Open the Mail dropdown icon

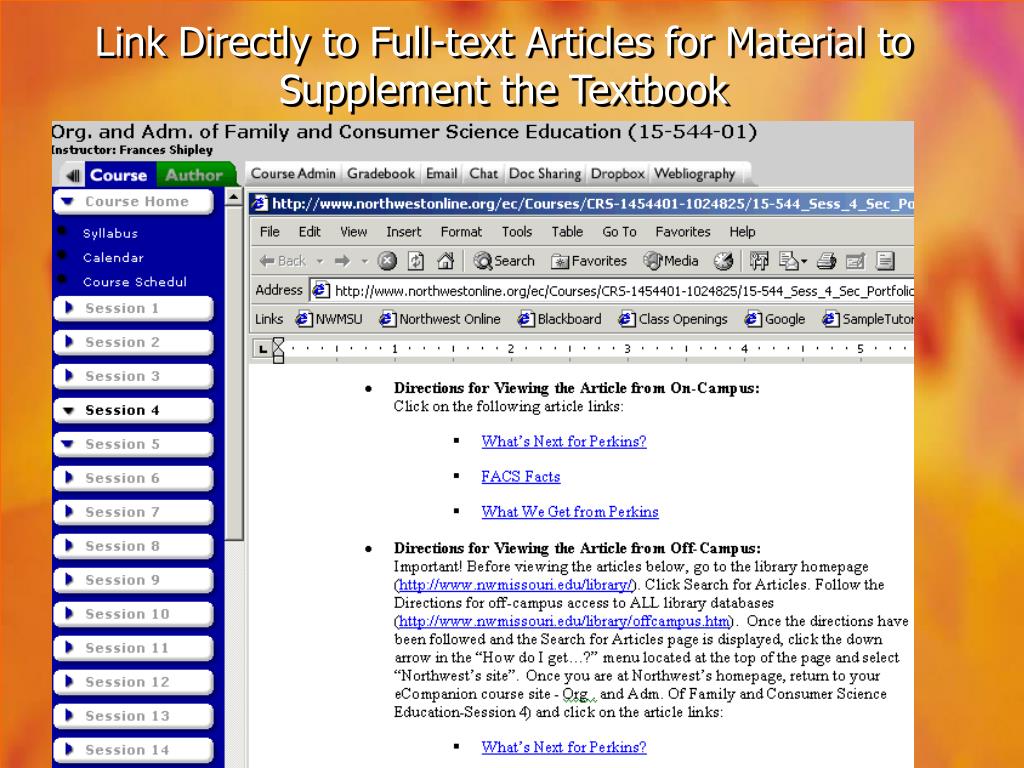793,261
